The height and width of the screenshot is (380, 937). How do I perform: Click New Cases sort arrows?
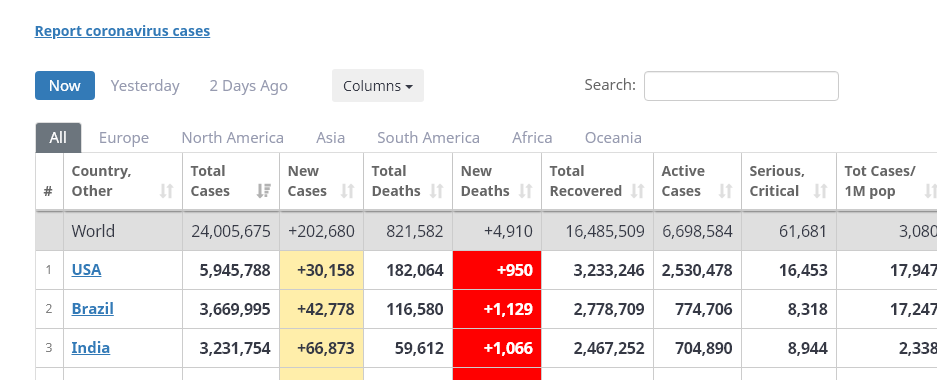tap(348, 191)
